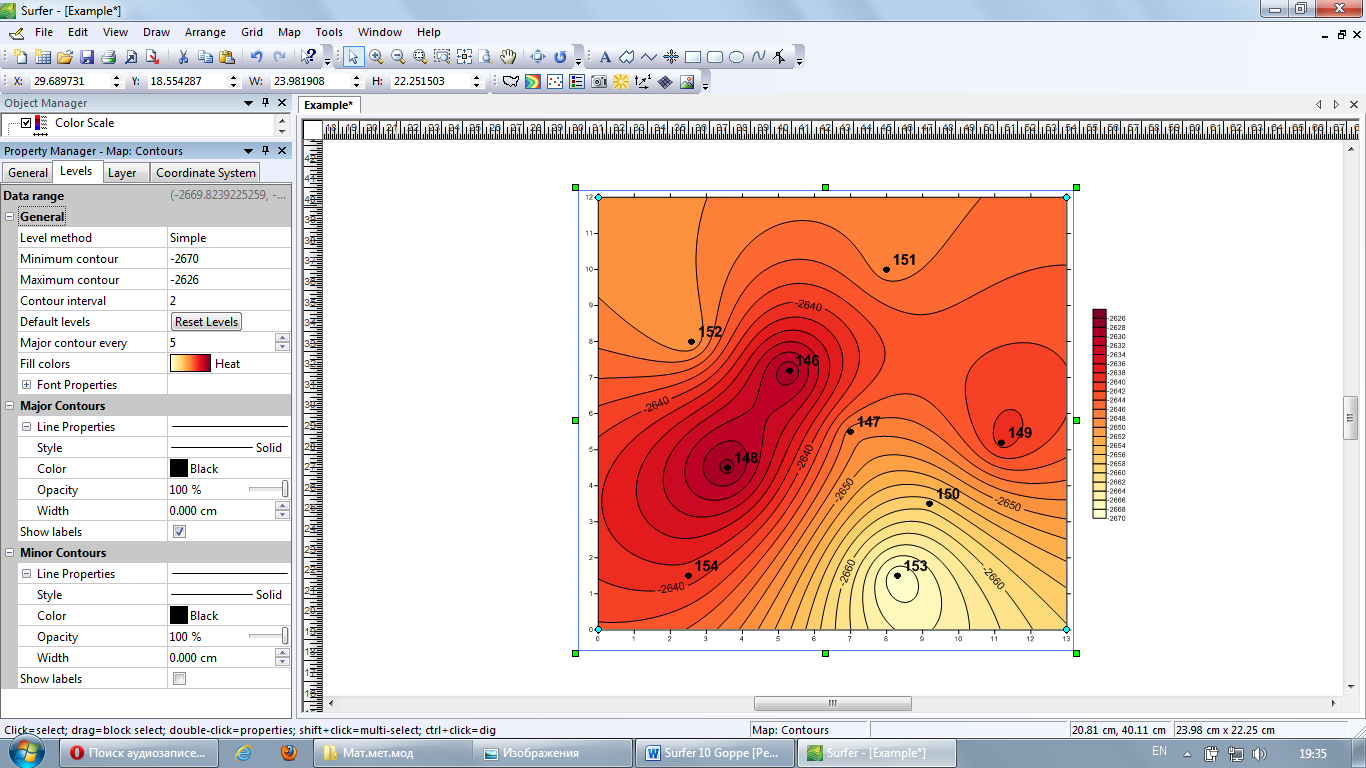Click the Save disk icon
Image resolution: width=1366 pixels, height=768 pixels.
click(x=87, y=57)
